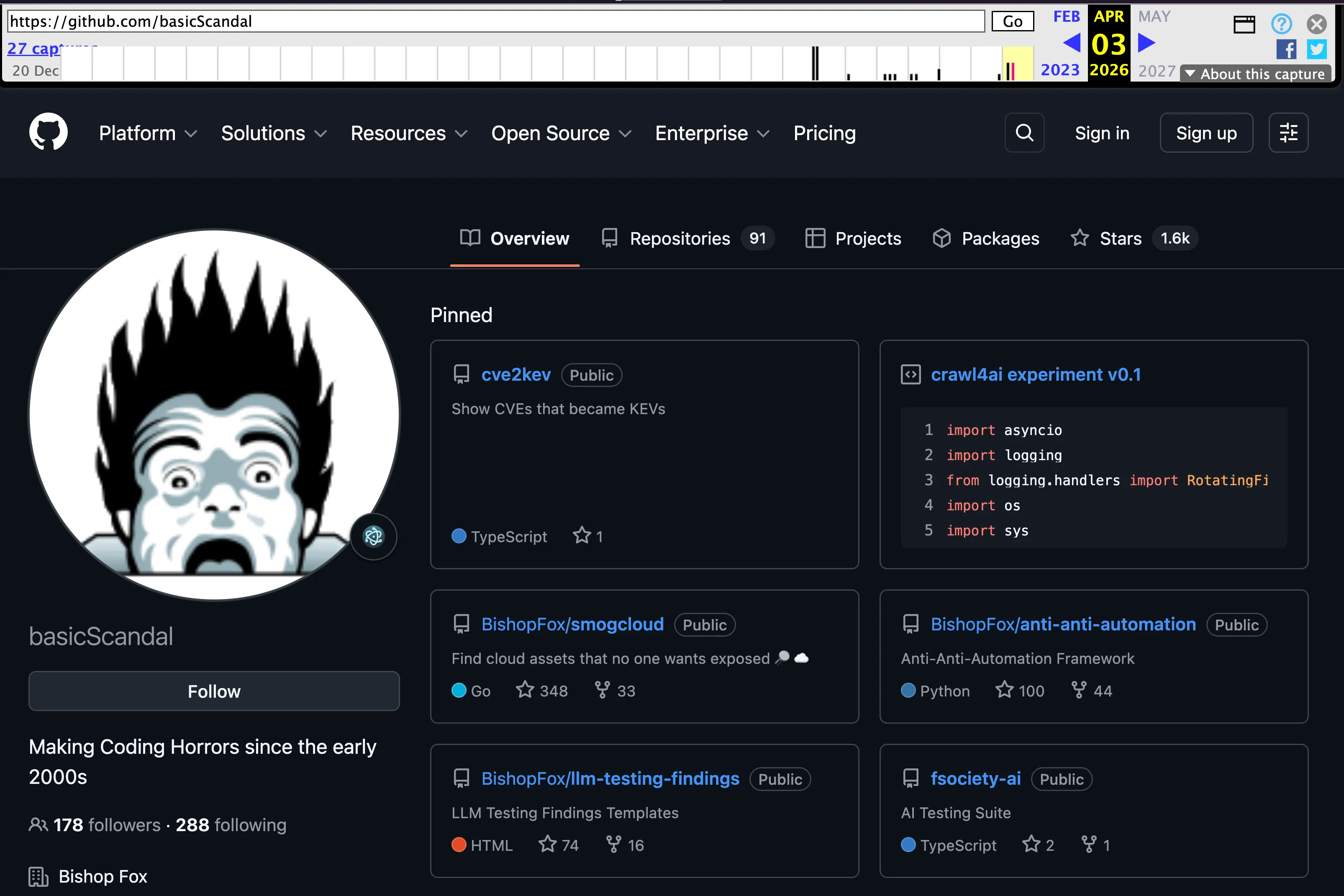Click the Wayback help question mark icon
Screen dimensions: 1344x896
point(1281,23)
